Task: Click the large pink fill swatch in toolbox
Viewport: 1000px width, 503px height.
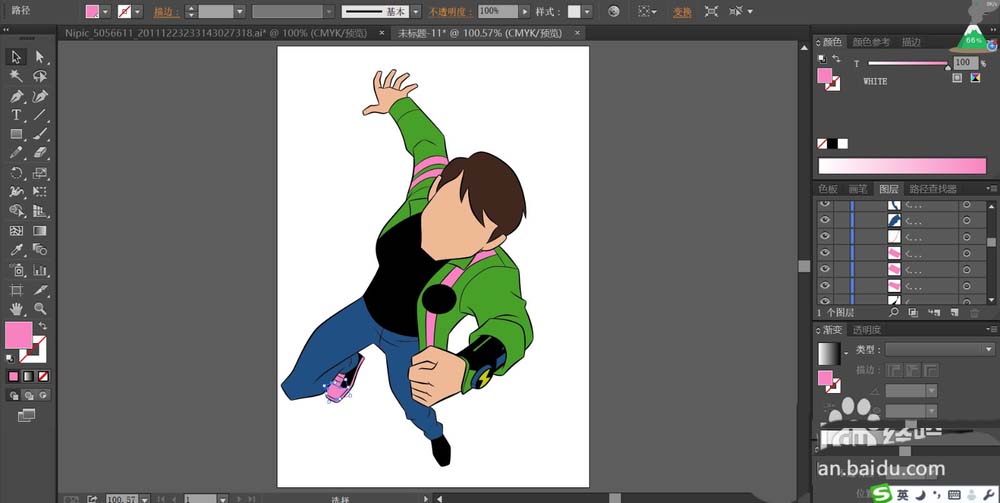Action: (18, 335)
